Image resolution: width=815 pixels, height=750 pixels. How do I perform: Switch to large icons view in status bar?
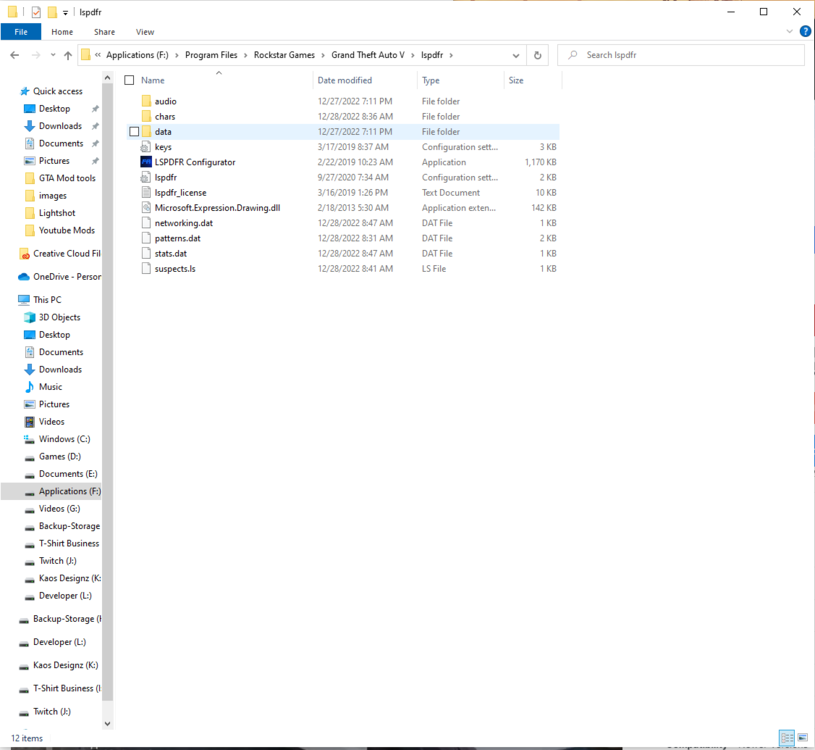coord(803,738)
